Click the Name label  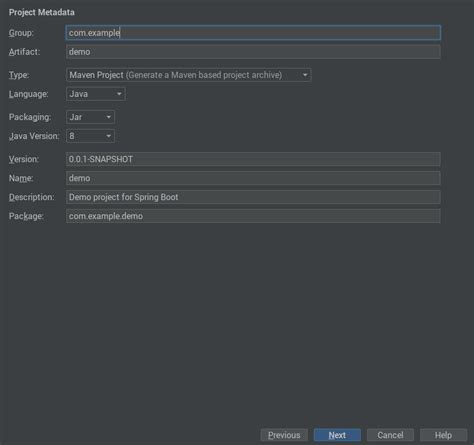click(x=21, y=178)
